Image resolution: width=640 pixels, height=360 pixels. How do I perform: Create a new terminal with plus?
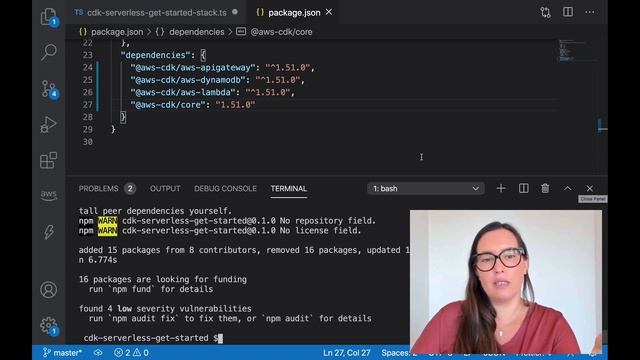[x=501, y=188]
